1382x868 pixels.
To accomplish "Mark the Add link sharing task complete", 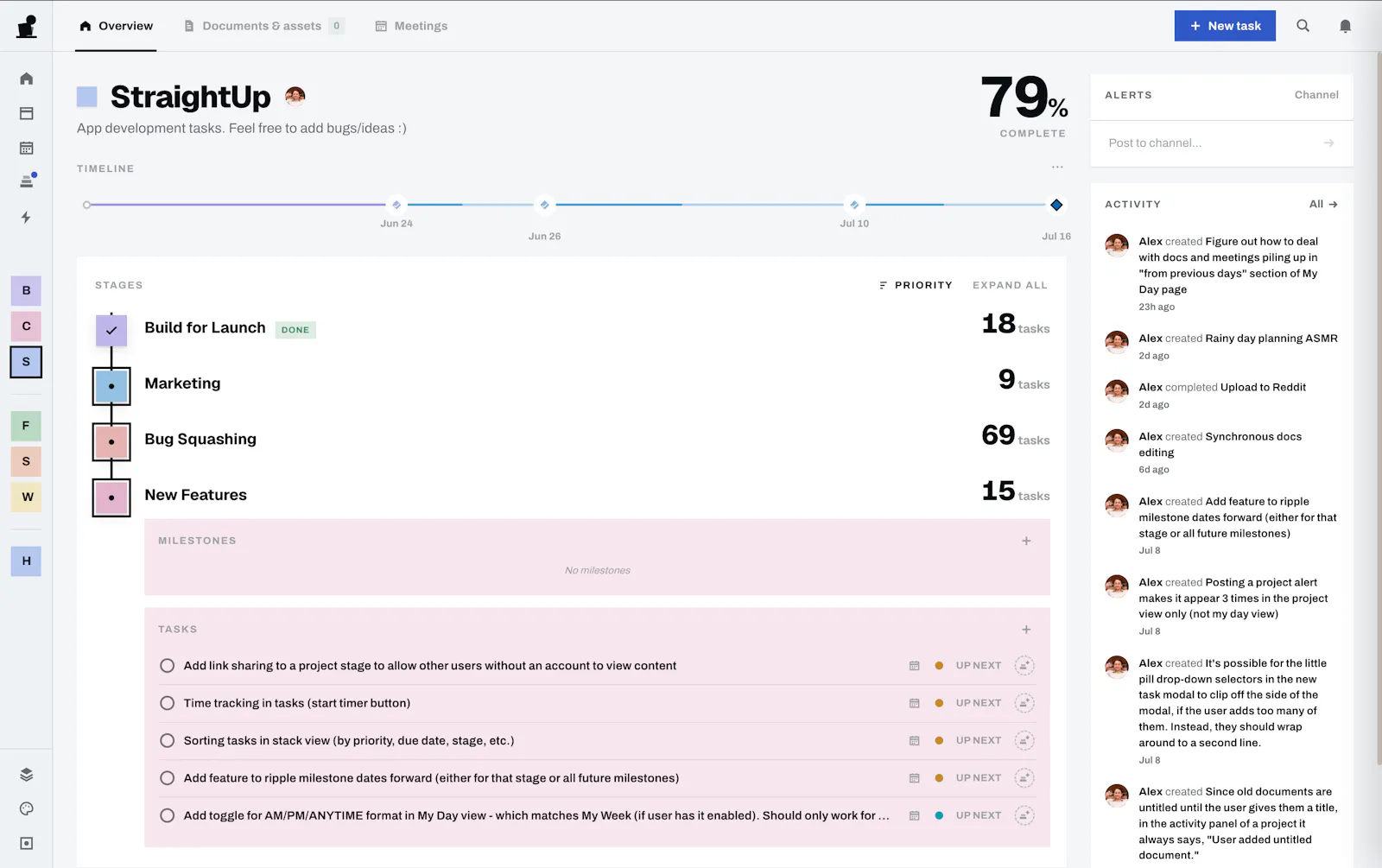I will tap(168, 666).
